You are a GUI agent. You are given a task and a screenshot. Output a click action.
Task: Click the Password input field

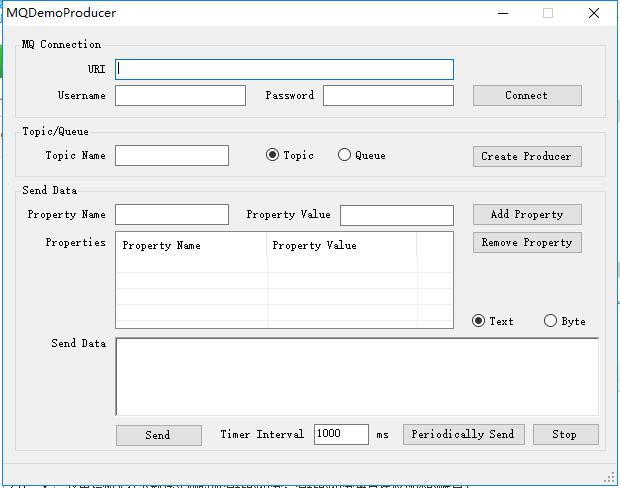388,96
